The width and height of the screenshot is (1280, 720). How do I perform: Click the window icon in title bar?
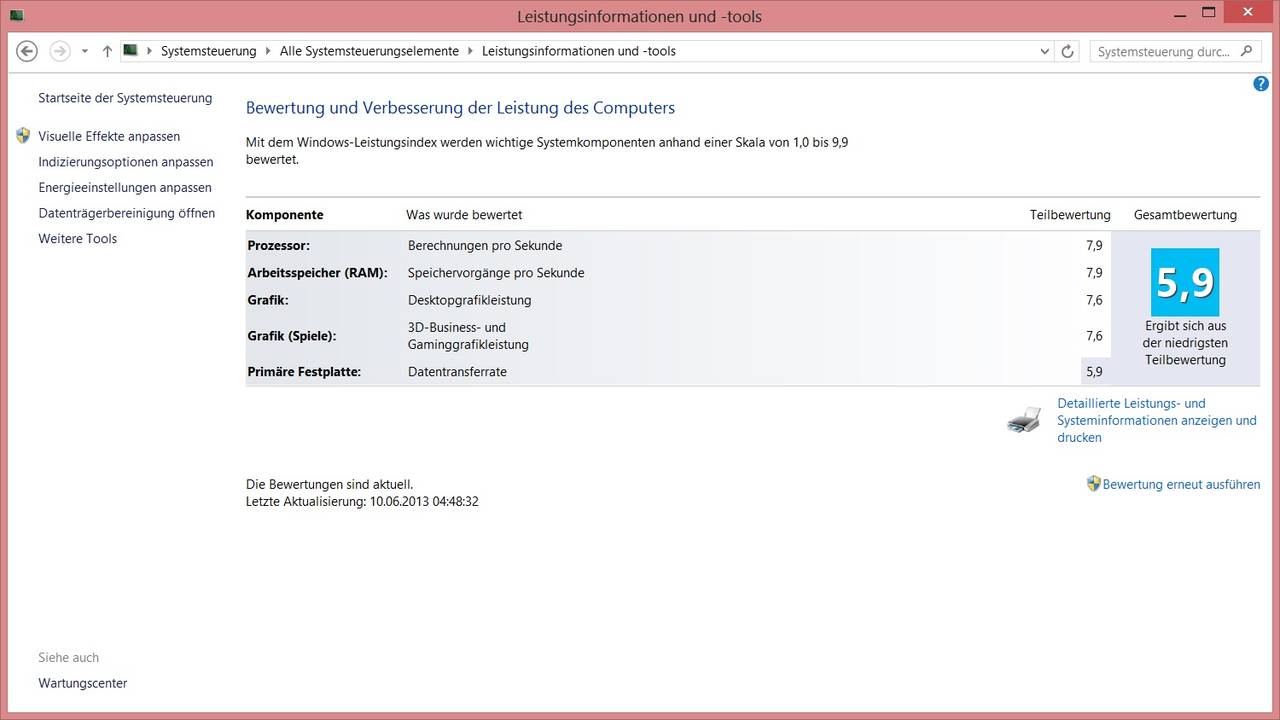pos(17,15)
